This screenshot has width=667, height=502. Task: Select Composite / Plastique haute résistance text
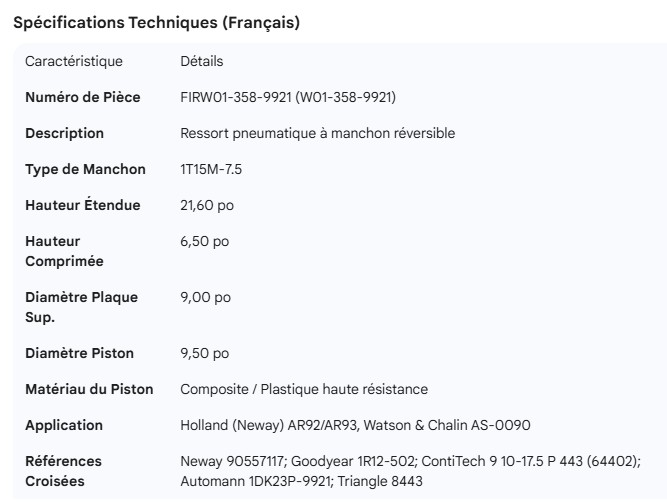pyautogui.click(x=304, y=390)
